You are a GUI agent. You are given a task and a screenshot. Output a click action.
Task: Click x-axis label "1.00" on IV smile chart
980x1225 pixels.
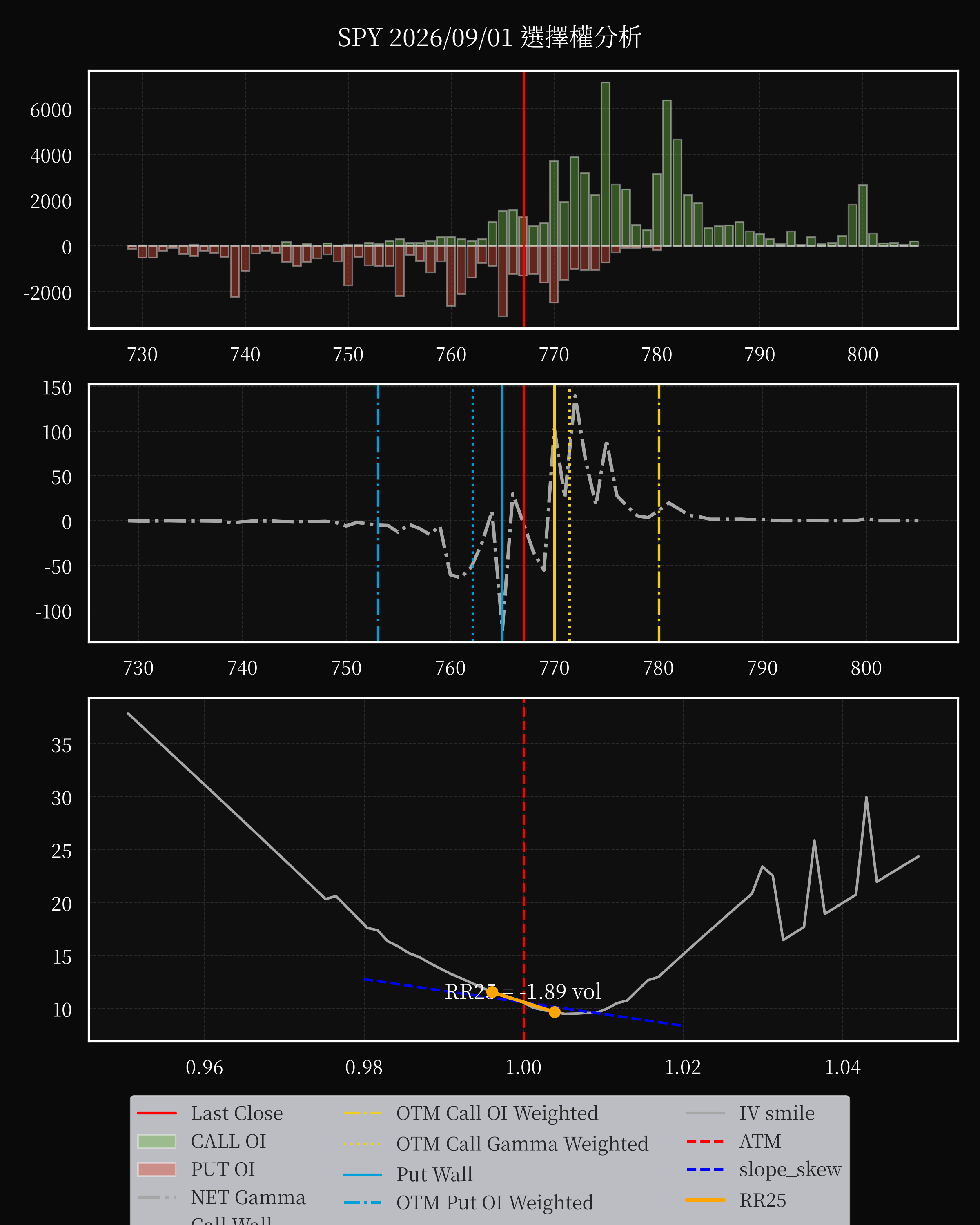pos(524,1067)
